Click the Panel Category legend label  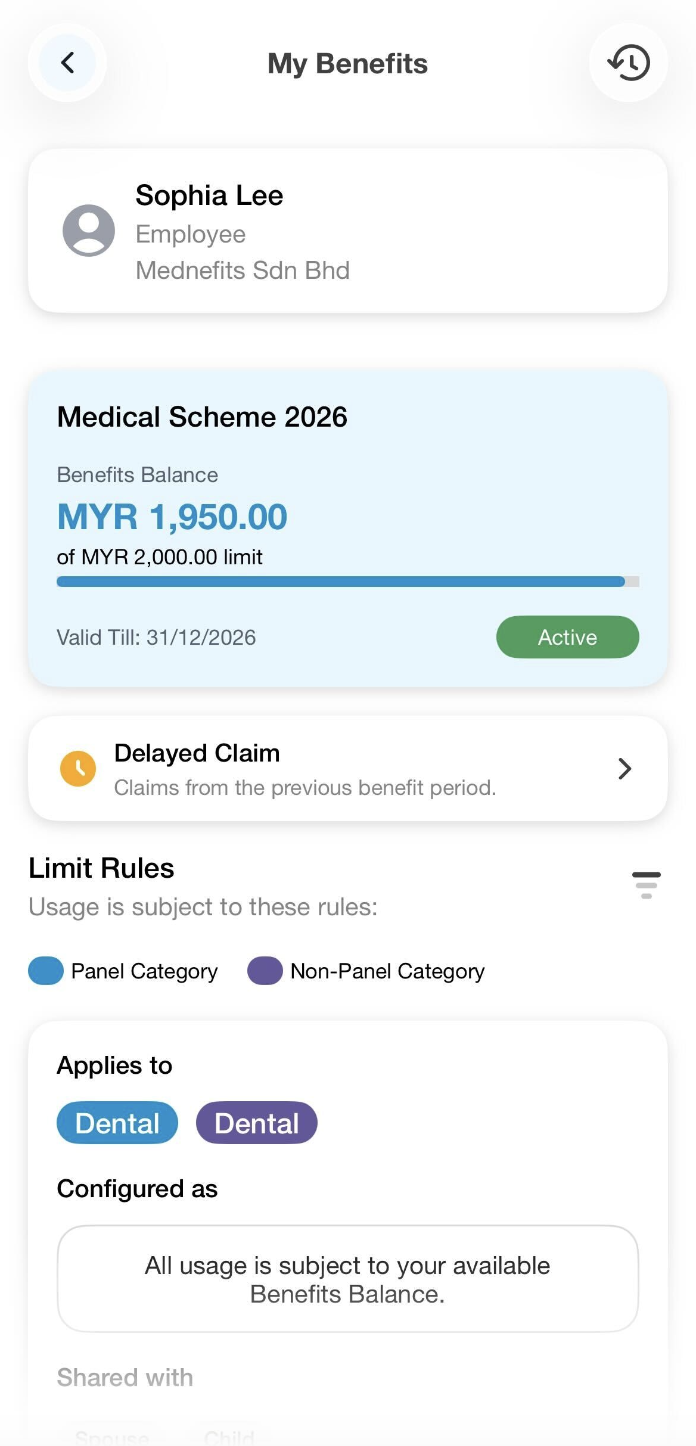[x=144, y=971]
